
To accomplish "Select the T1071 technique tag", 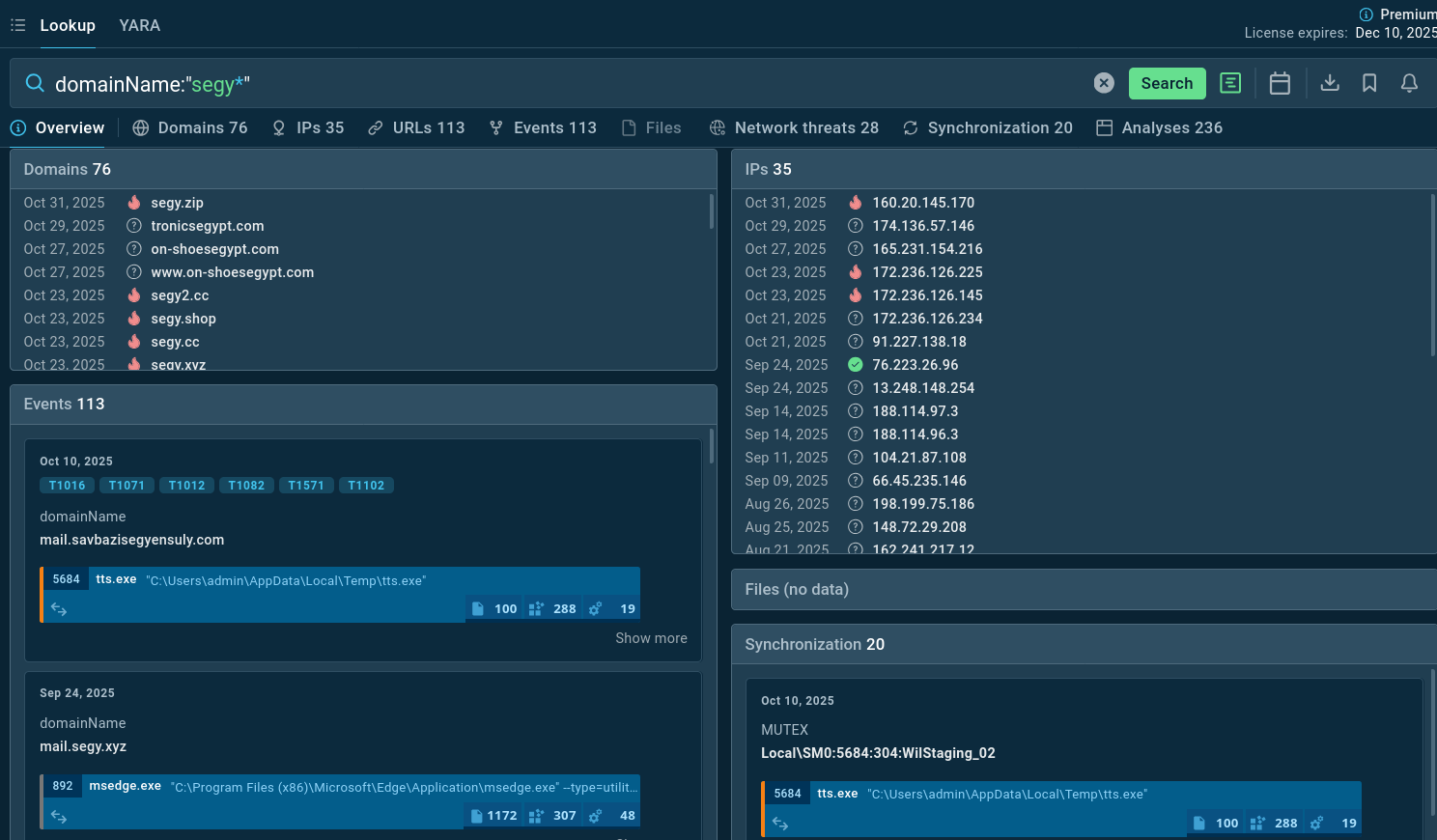I will point(127,486).
